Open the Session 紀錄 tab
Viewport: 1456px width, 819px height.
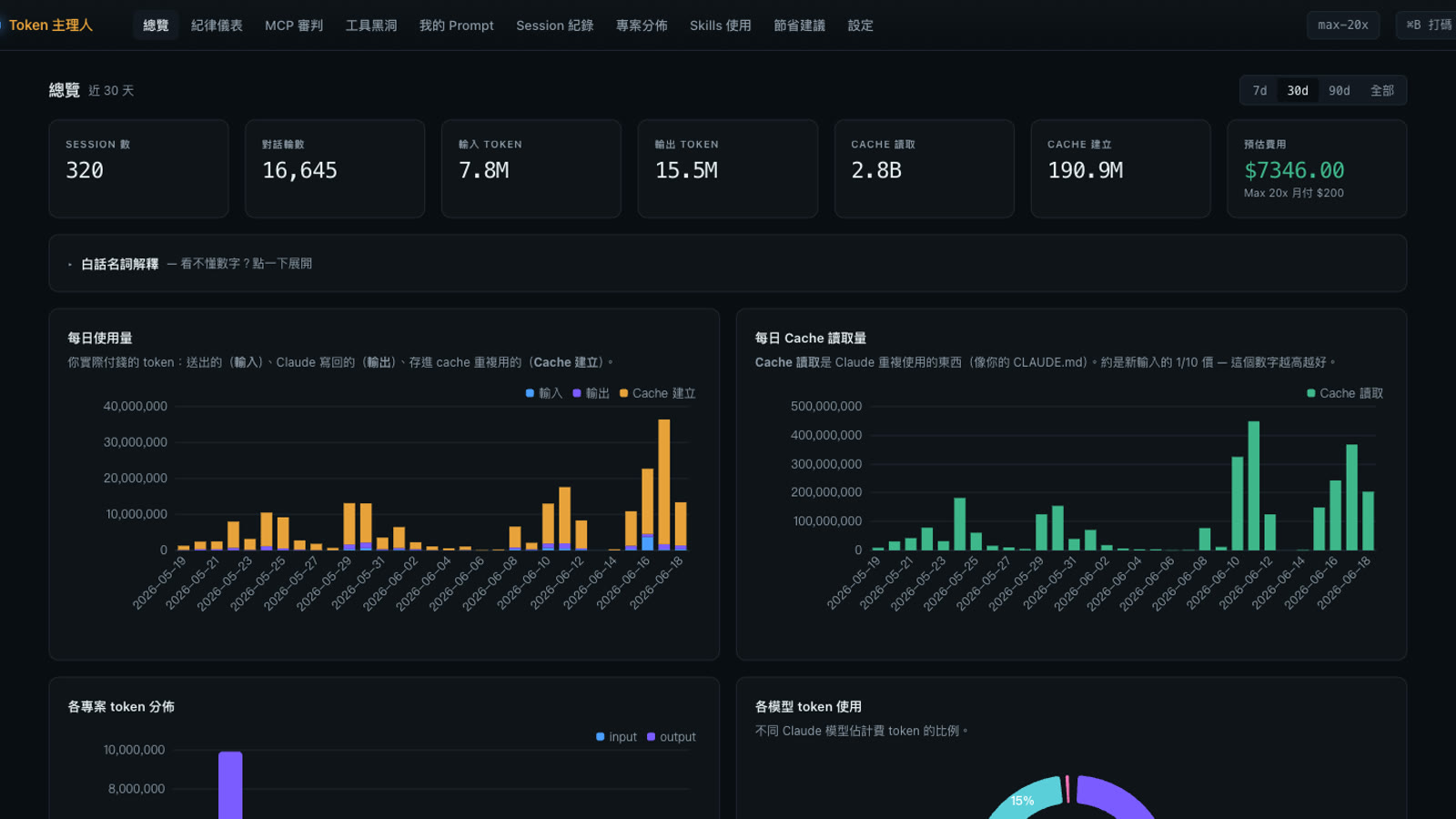pyautogui.click(x=555, y=25)
